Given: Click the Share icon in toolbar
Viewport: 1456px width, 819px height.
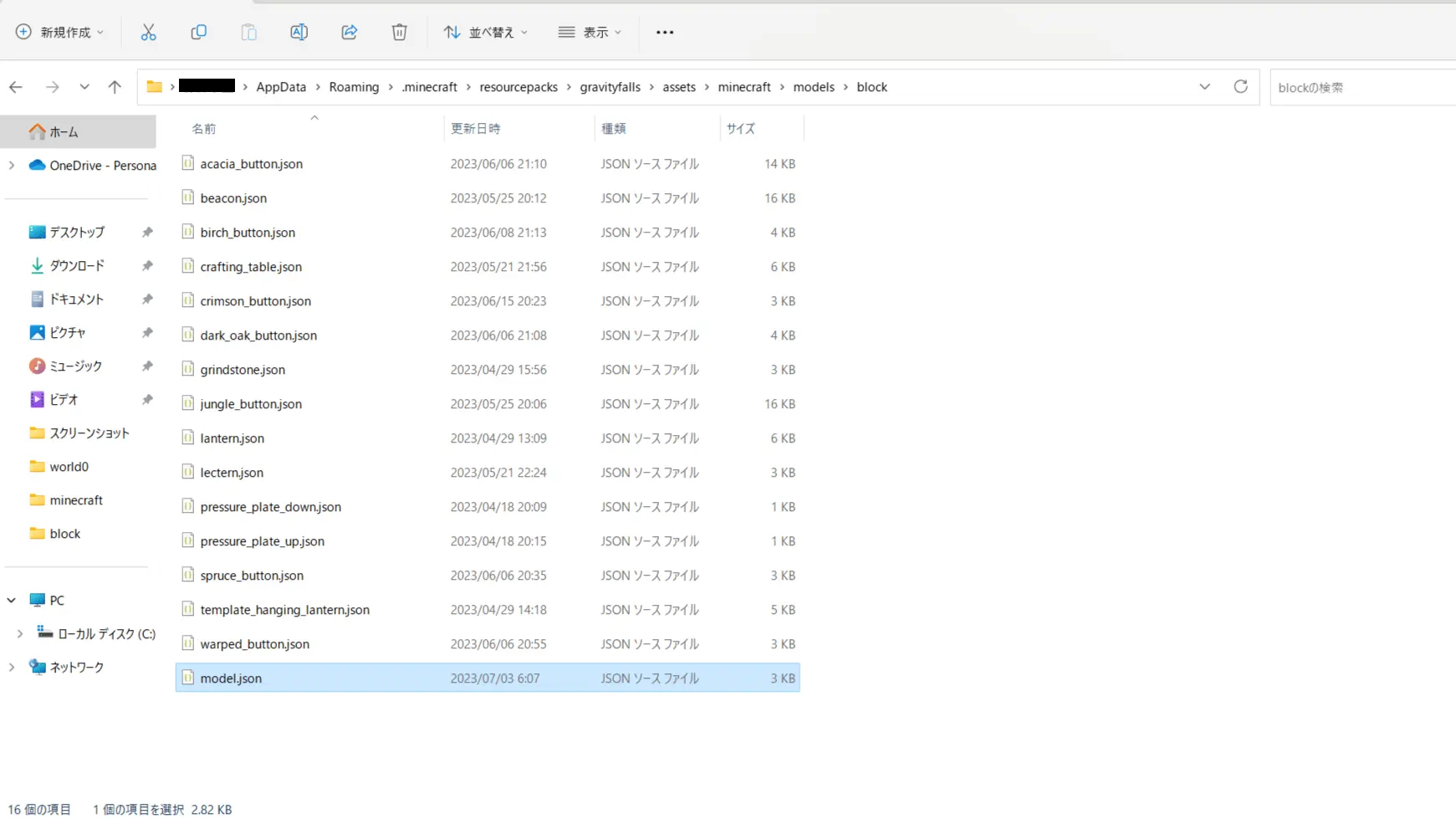Looking at the screenshot, I should tap(349, 32).
